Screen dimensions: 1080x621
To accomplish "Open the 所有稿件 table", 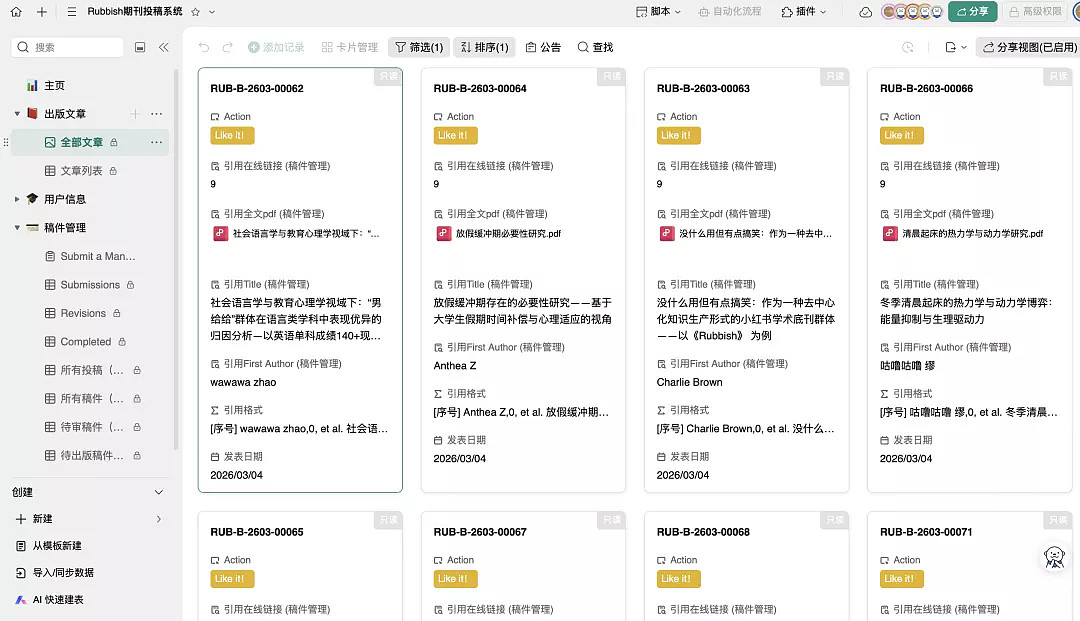I will click(x=92, y=399).
